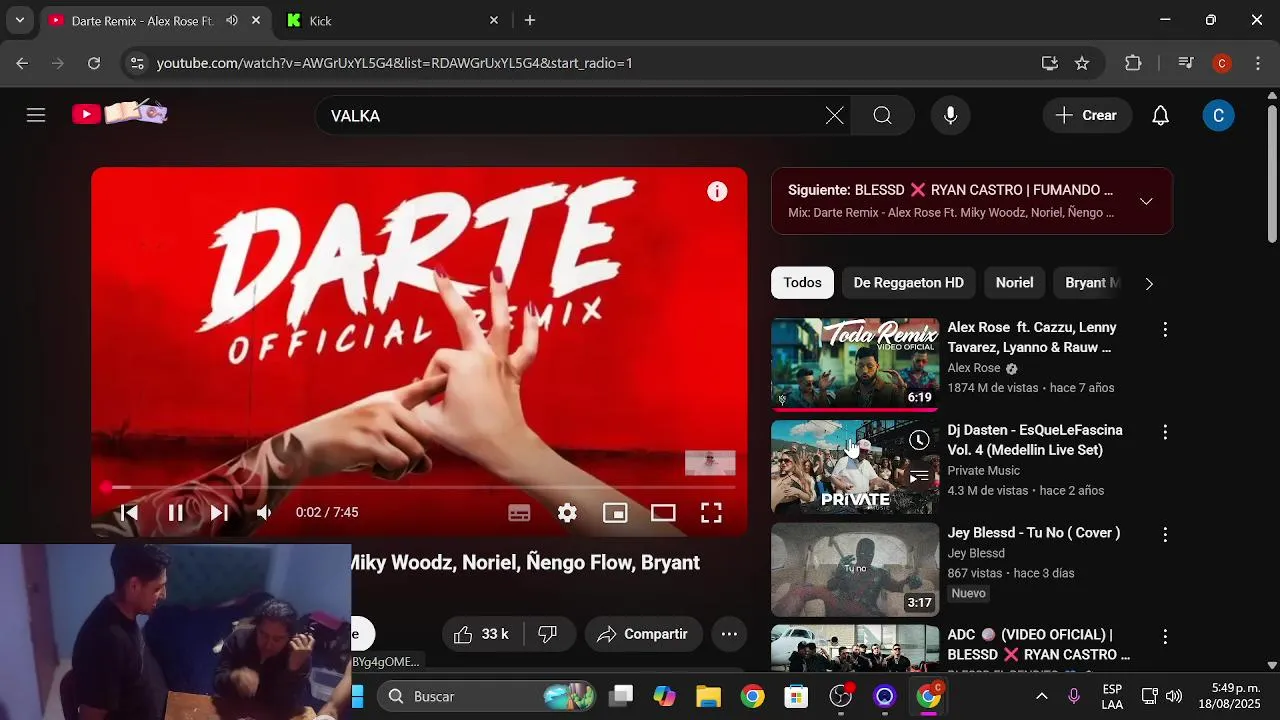This screenshot has height=720, width=1280.
Task: Add Dj Dasten video to the queue
Action: click(x=919, y=477)
